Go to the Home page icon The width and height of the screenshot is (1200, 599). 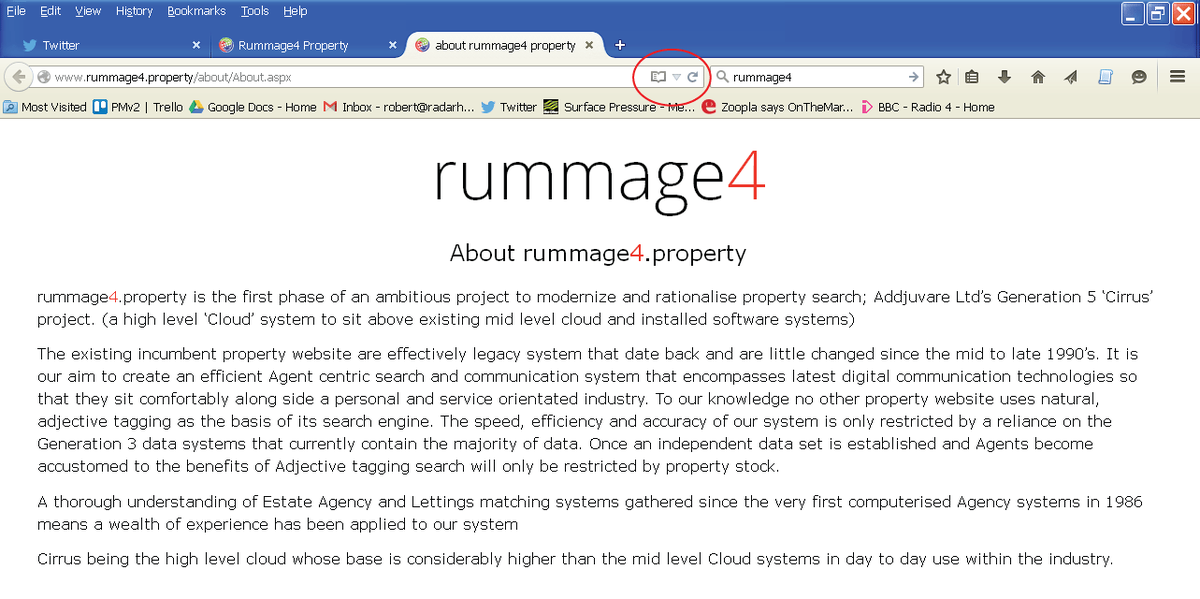(1038, 77)
